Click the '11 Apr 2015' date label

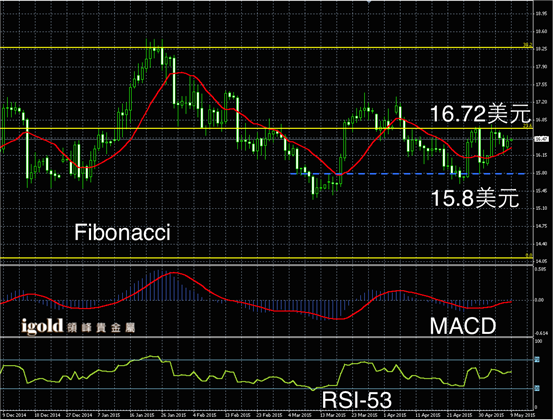coord(427,415)
